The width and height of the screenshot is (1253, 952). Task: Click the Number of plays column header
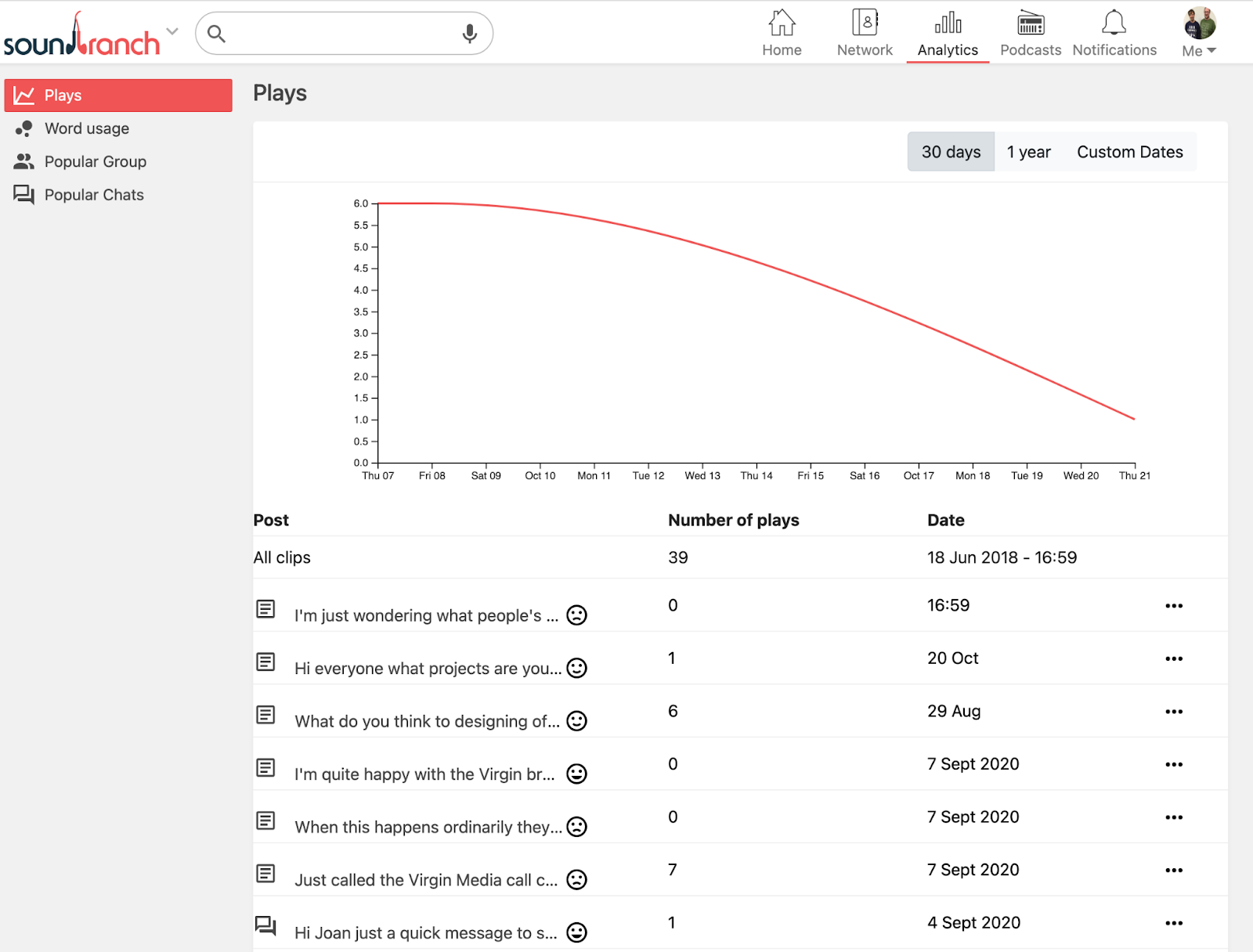click(734, 520)
